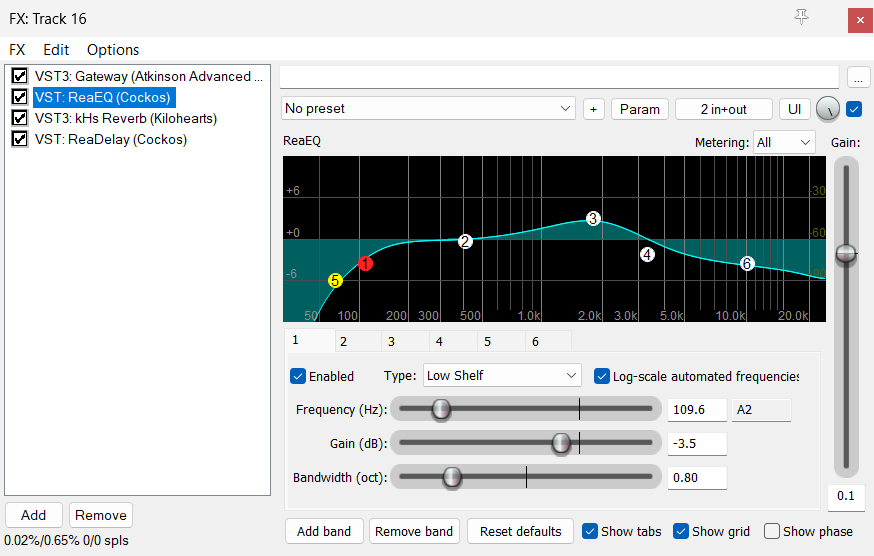
Task: Click the output gain field 0.1
Action: [846, 496]
